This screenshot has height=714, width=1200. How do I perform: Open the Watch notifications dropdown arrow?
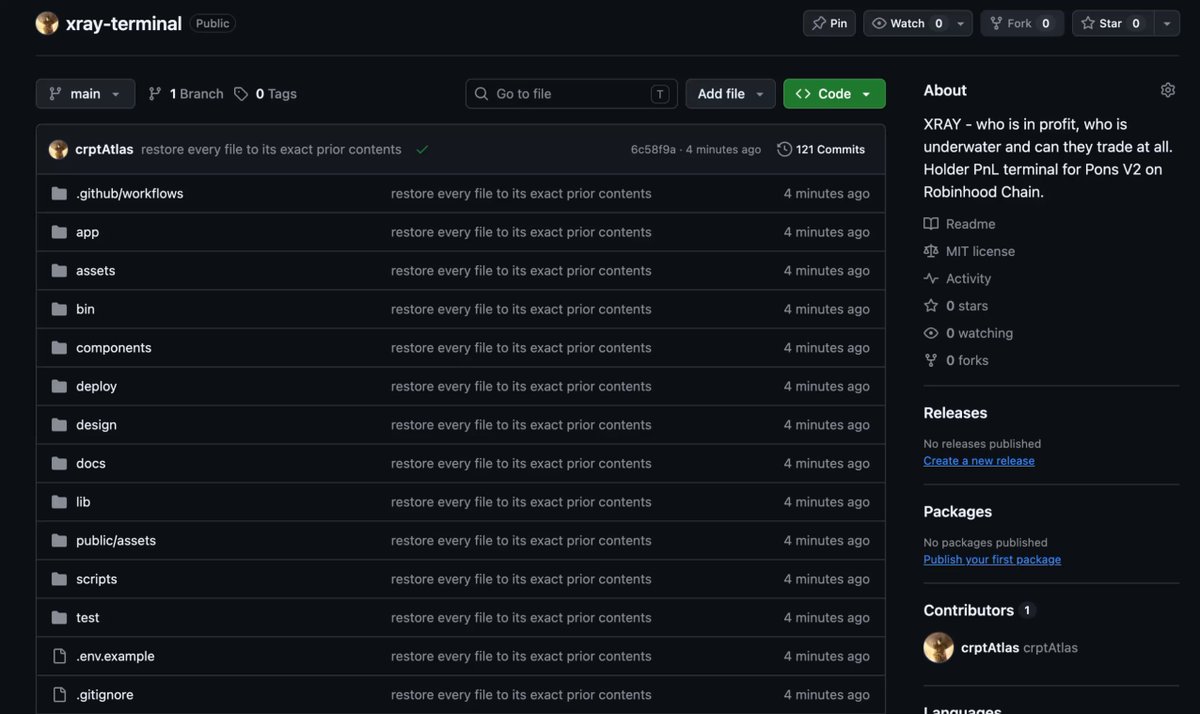(x=961, y=23)
